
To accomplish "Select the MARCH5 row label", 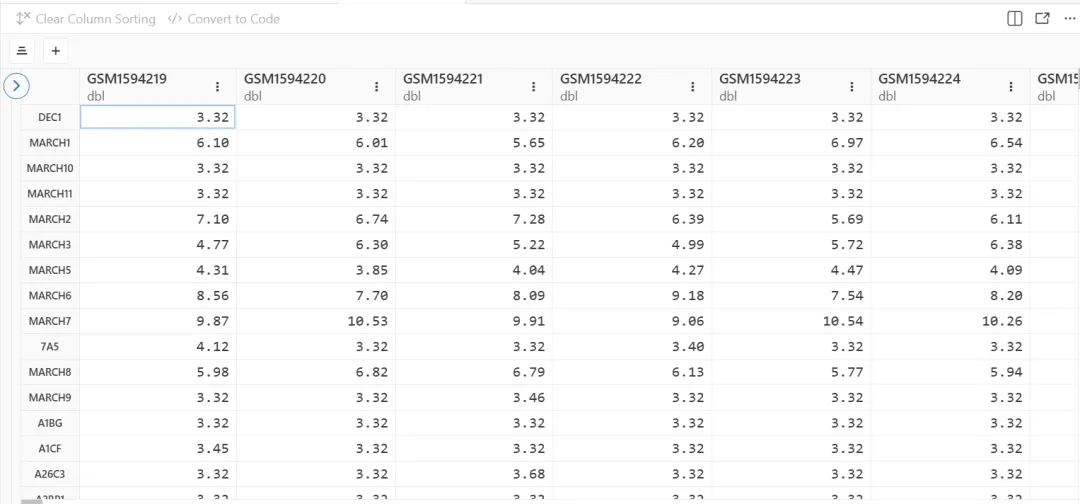I will point(50,271).
